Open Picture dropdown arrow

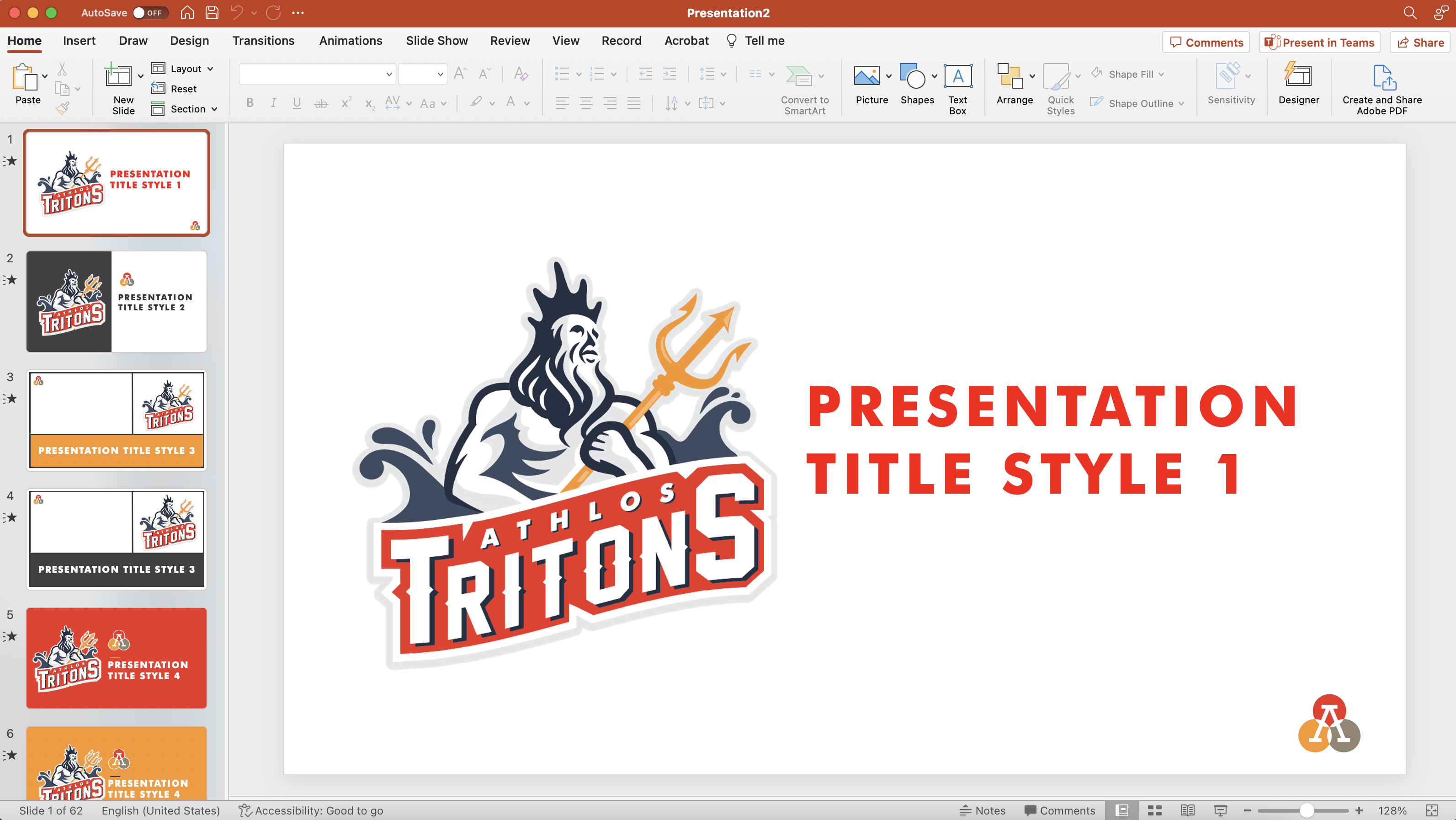tap(888, 76)
